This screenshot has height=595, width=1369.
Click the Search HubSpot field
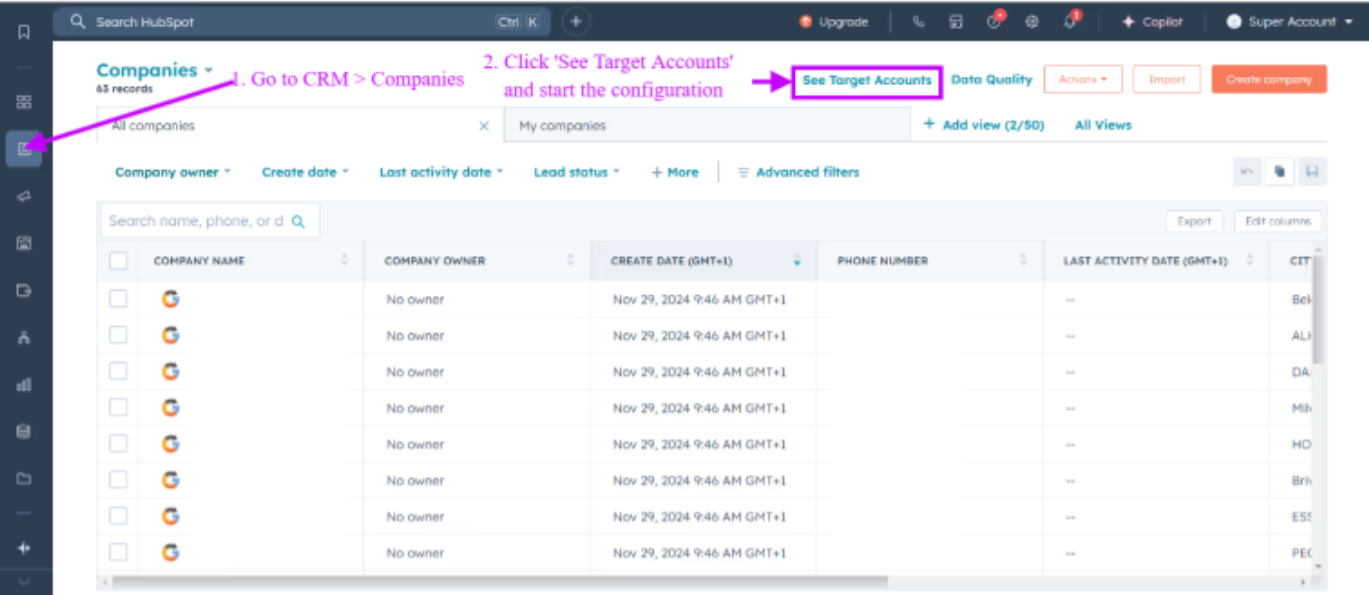click(x=302, y=21)
